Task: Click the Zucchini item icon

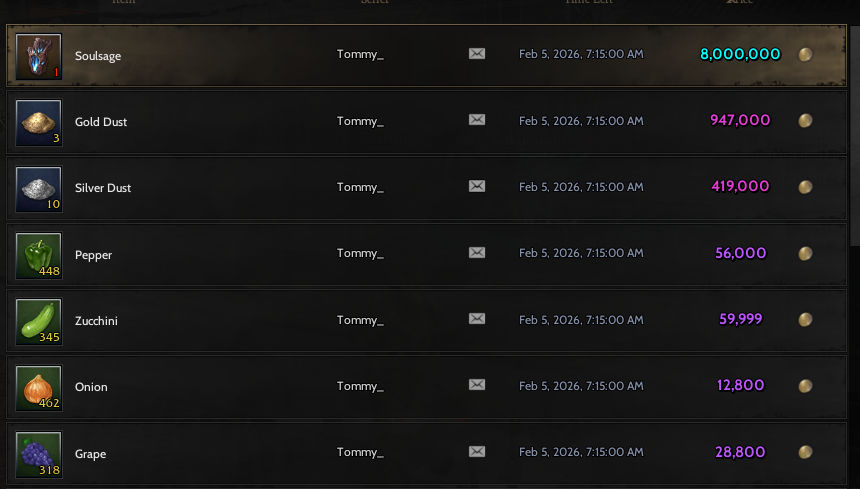Action: (x=38, y=321)
